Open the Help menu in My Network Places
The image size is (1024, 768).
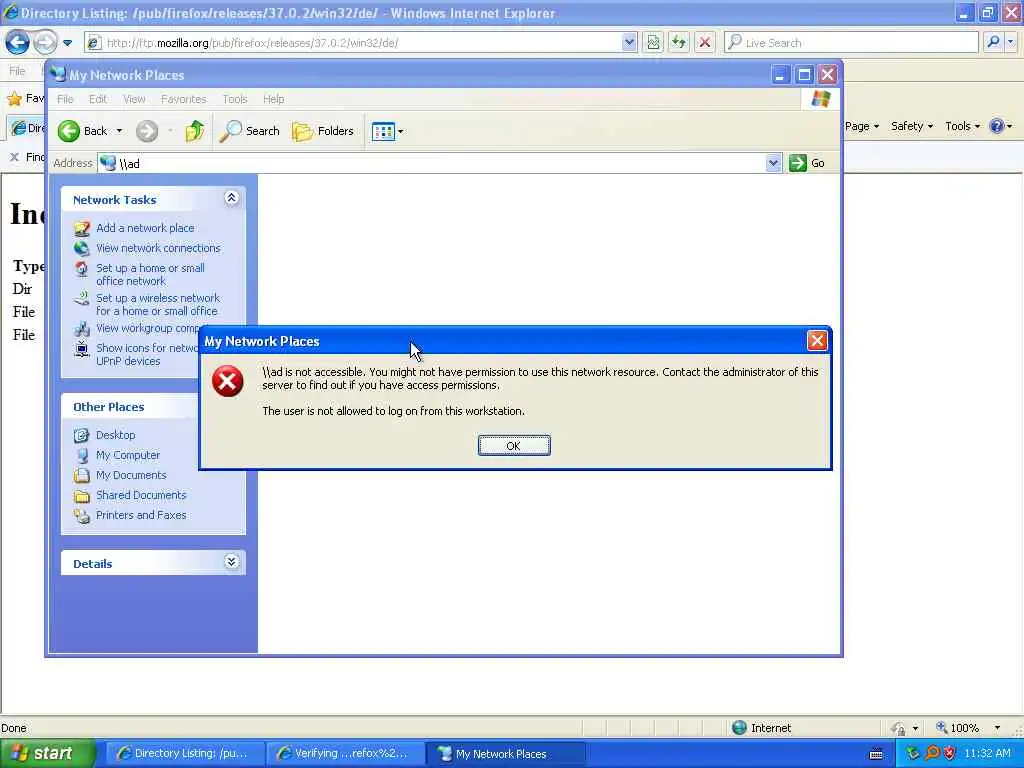pos(274,99)
